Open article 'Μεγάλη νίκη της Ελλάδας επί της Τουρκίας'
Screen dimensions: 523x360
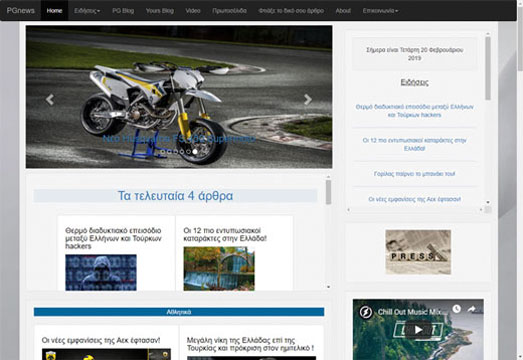coord(250,344)
